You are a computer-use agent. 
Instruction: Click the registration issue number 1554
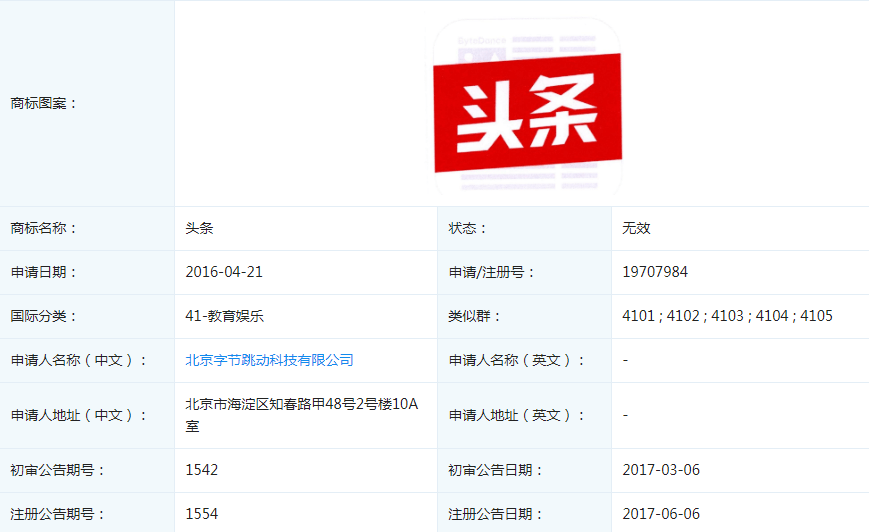coord(202,514)
